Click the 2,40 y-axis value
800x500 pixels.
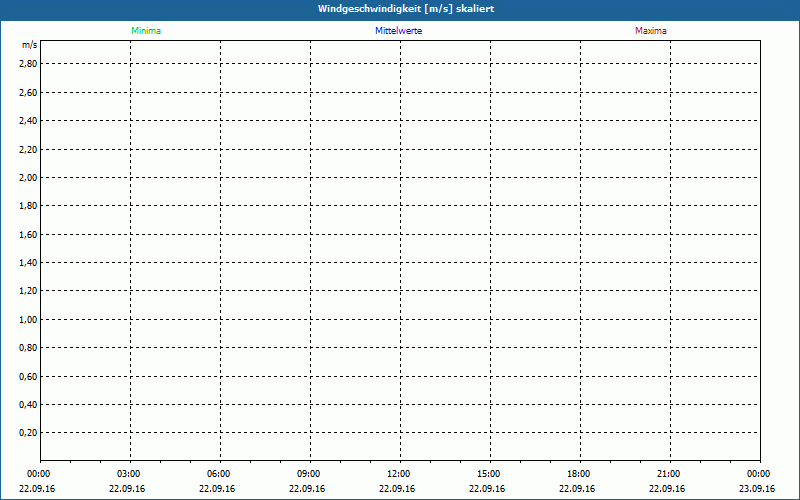tap(30, 120)
